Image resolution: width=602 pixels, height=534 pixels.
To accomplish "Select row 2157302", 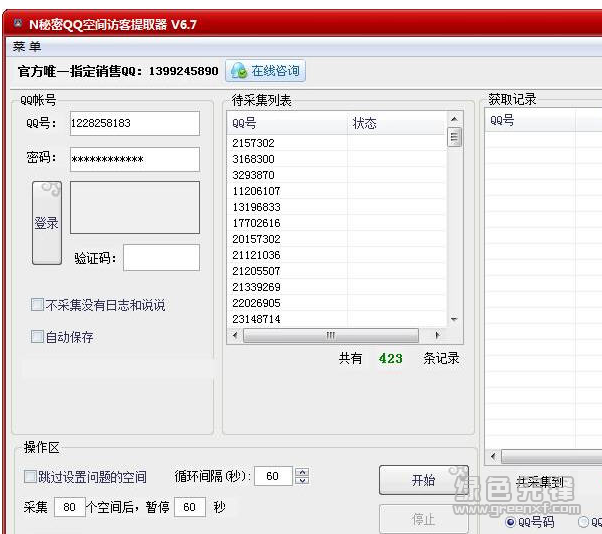I will [337, 143].
